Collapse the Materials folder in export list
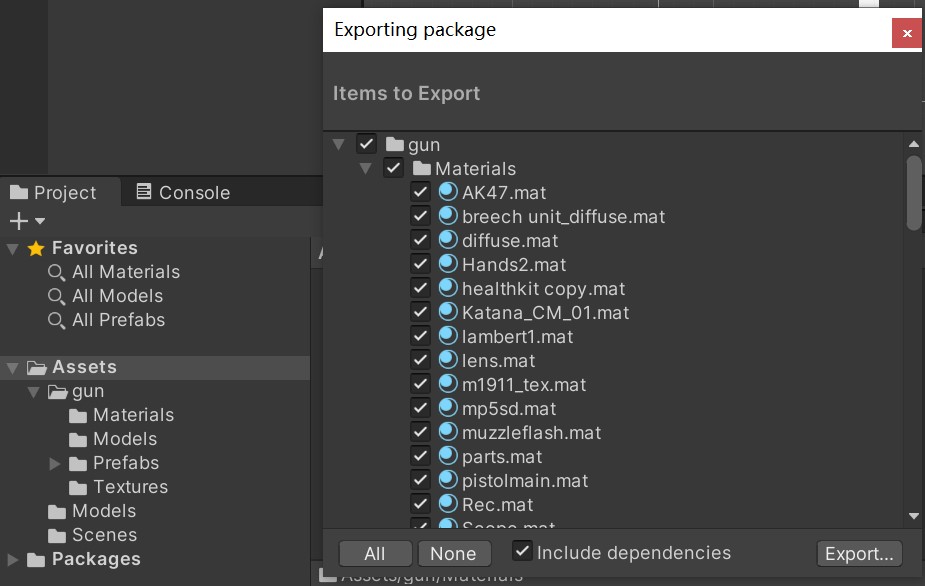The image size is (925, 586). (366, 169)
